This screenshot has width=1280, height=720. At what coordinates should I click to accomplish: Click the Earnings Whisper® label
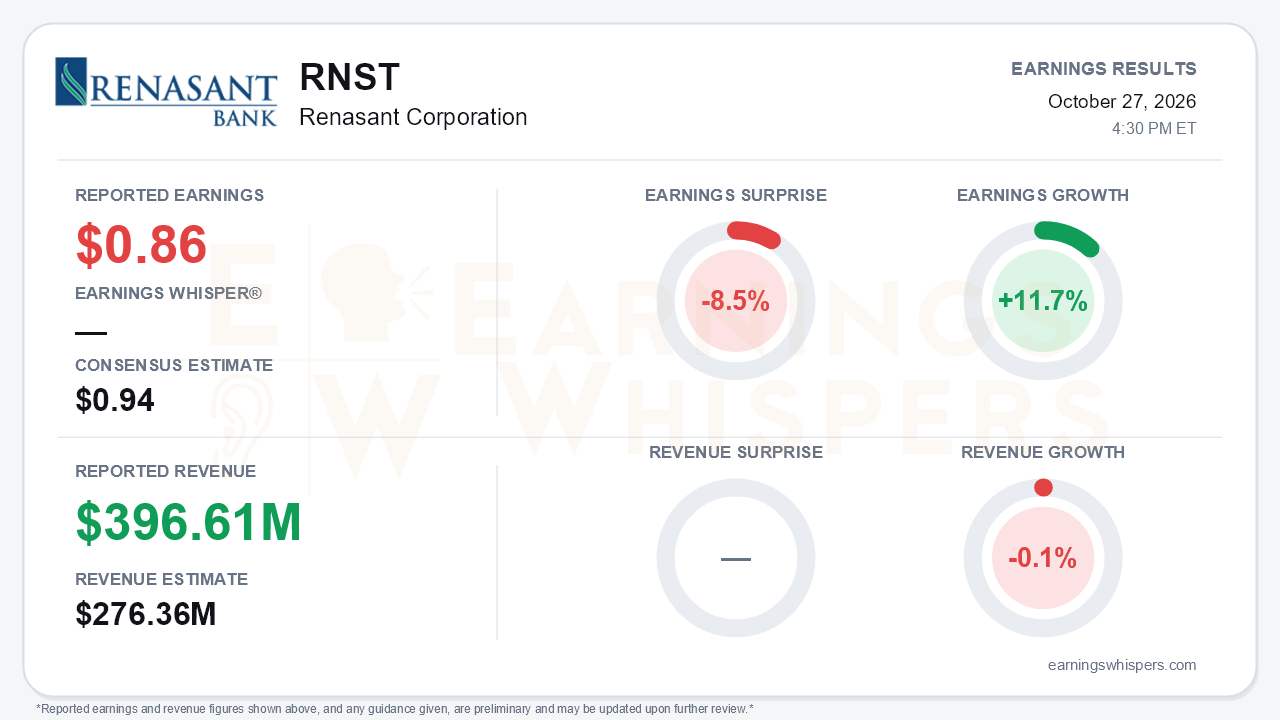[169, 294]
